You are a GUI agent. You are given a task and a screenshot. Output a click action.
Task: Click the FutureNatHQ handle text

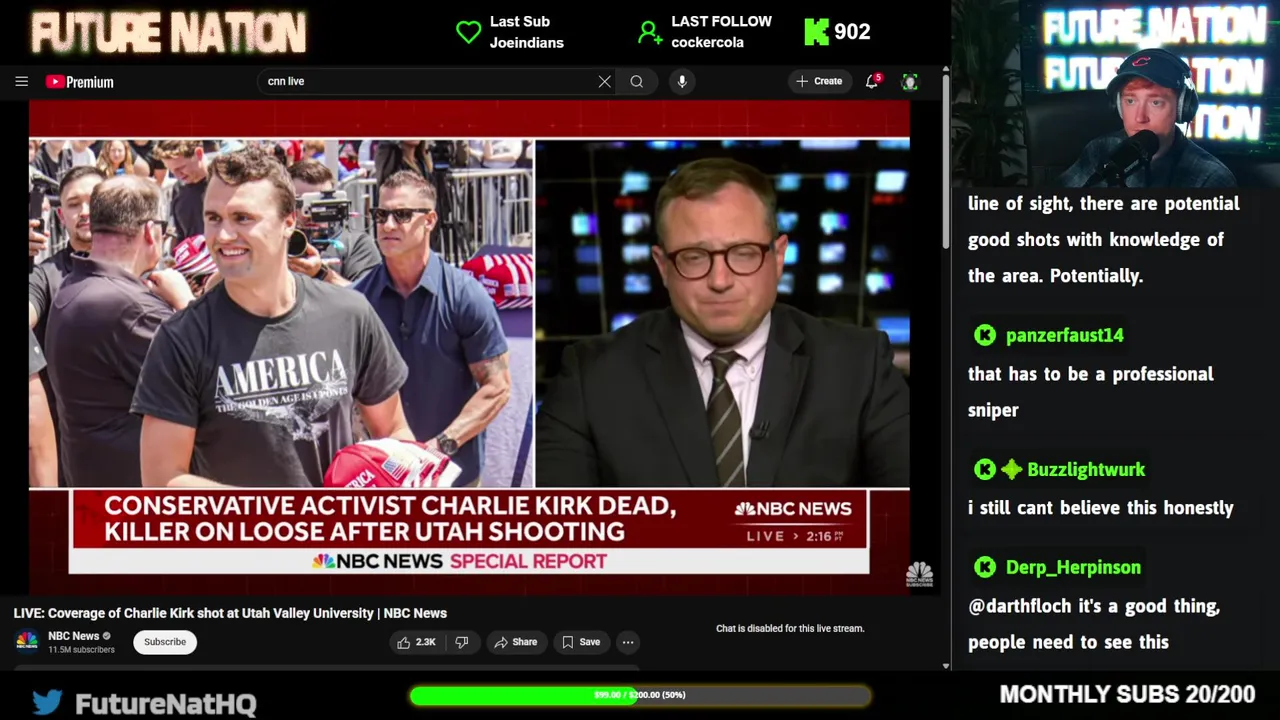(166, 704)
